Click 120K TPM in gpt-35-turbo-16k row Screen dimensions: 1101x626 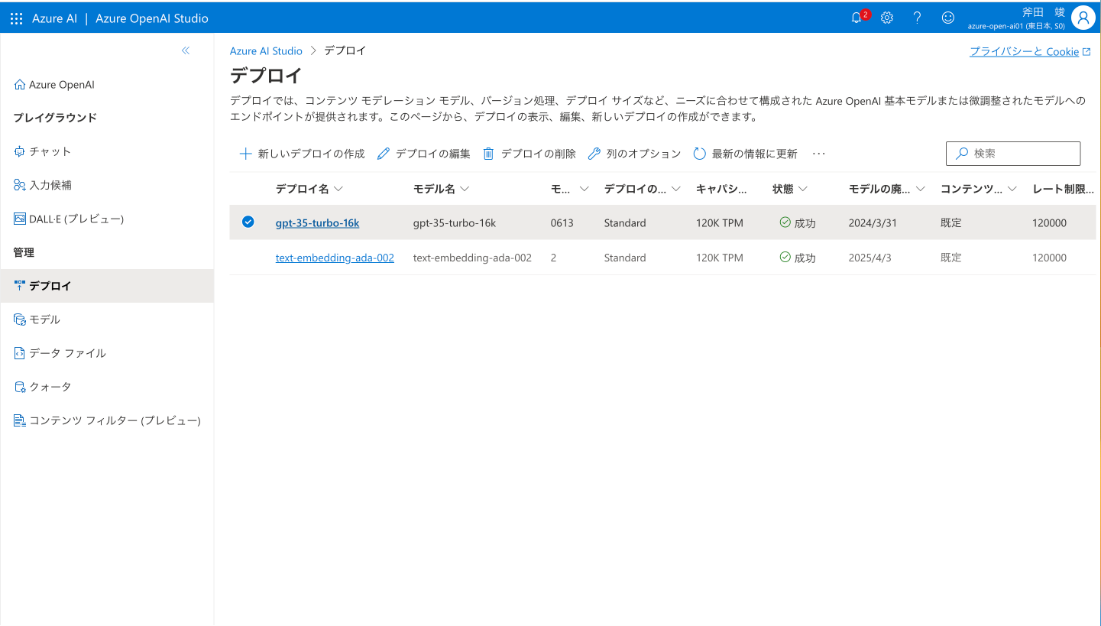click(x=720, y=223)
